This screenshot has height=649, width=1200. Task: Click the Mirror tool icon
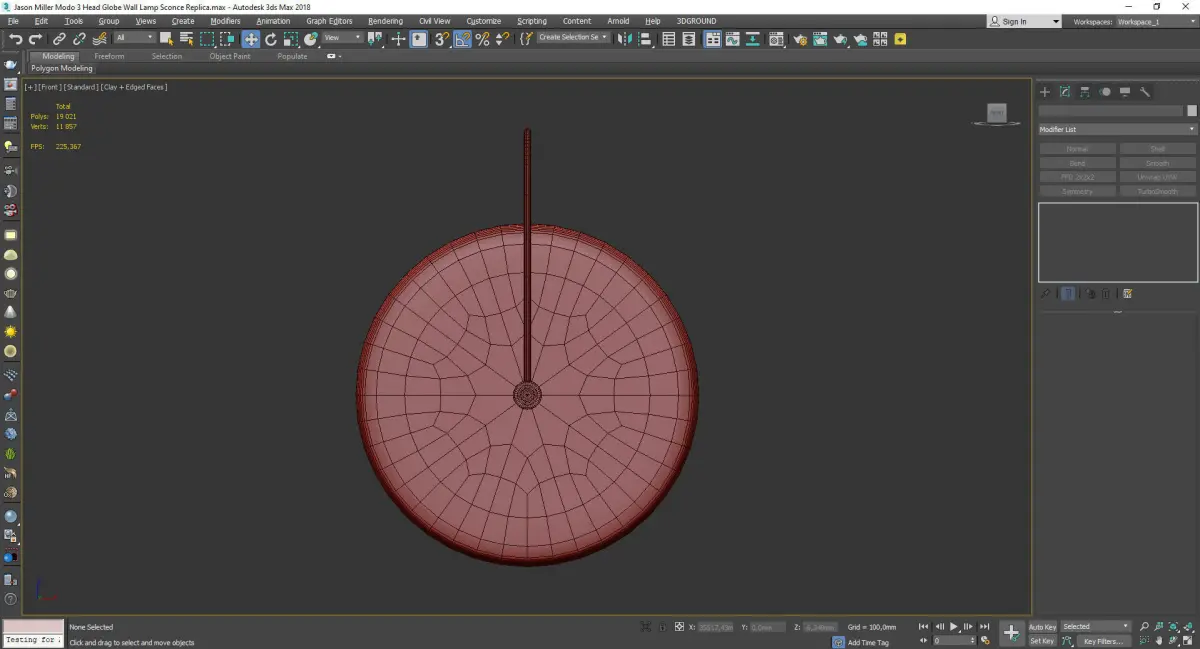point(623,39)
